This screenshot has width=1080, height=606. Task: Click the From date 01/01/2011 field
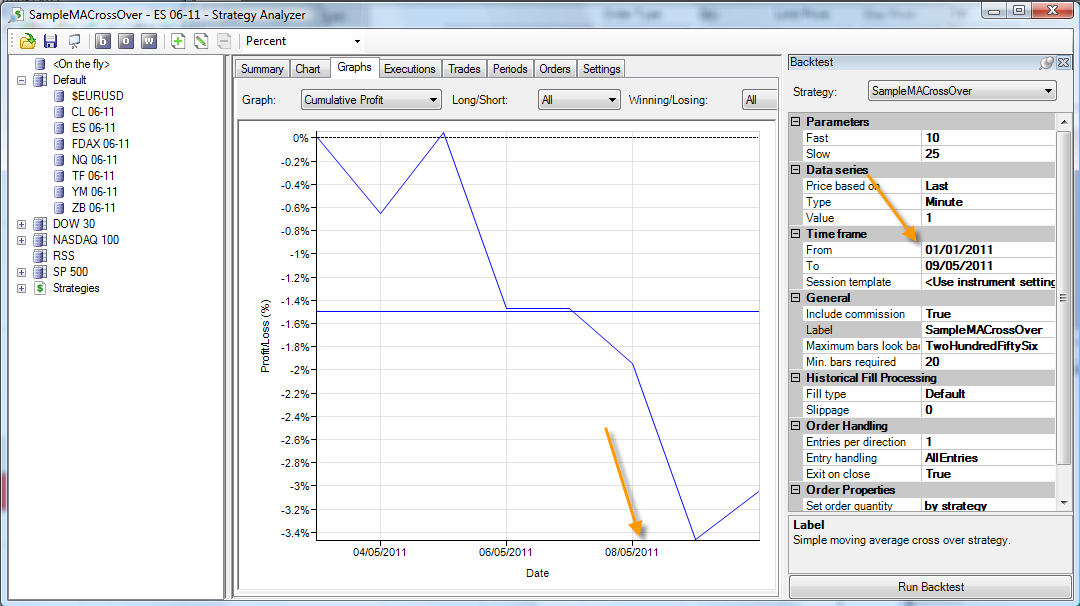click(x=988, y=250)
